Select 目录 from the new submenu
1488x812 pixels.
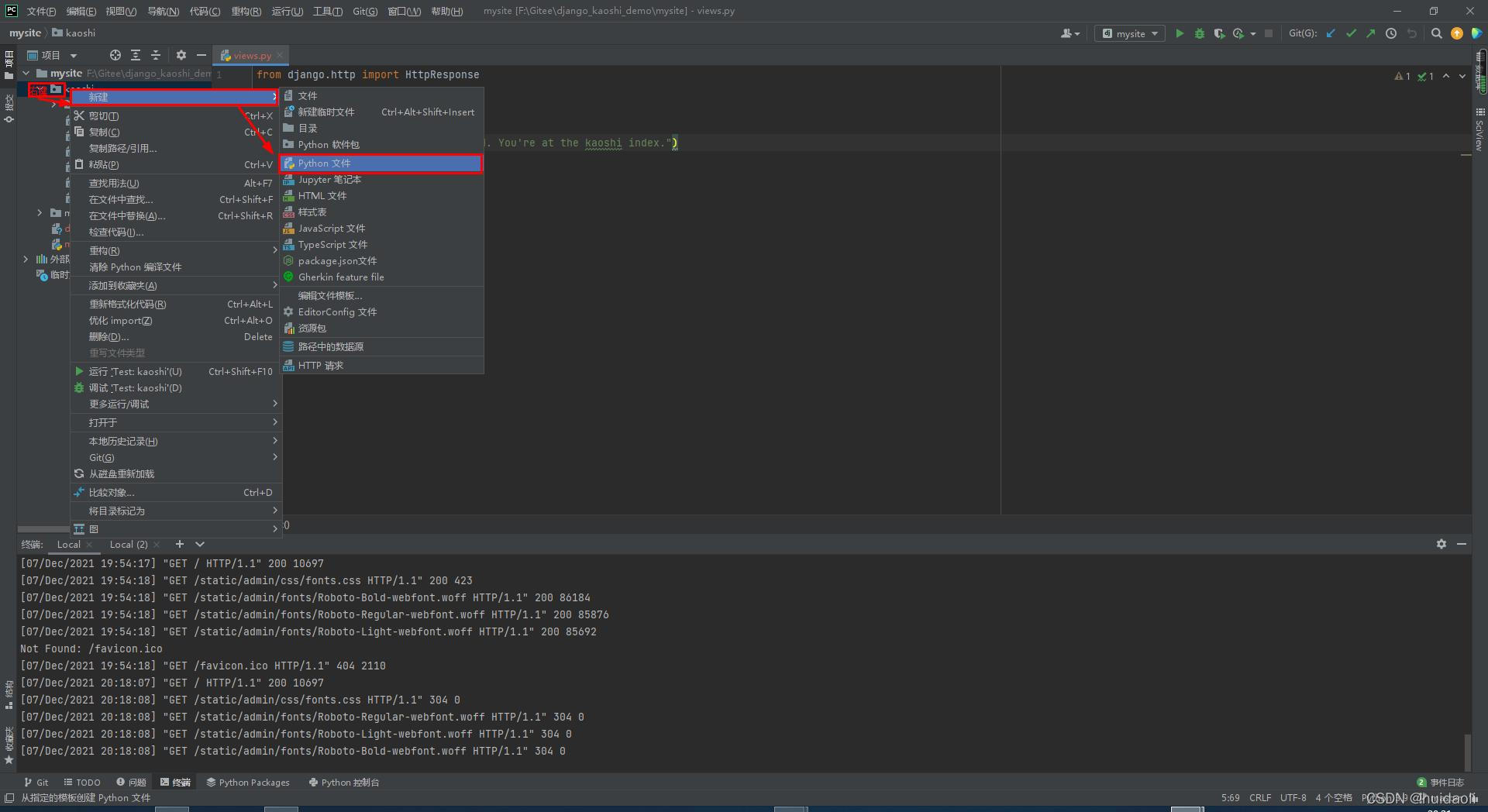(x=381, y=128)
